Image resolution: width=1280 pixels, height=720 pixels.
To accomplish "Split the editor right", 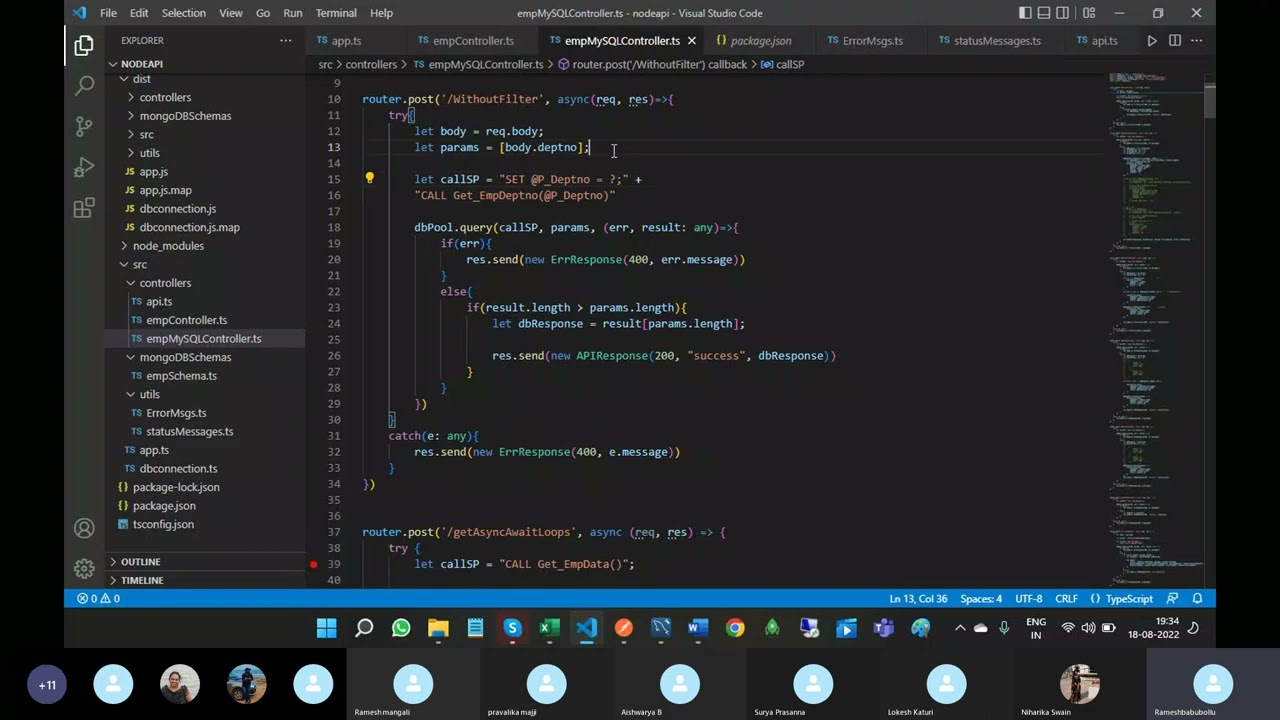I will coord(1175,41).
